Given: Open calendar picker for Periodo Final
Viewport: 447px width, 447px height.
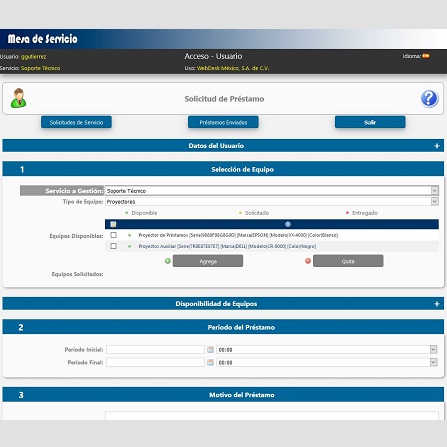Looking at the screenshot, I should (x=210, y=362).
